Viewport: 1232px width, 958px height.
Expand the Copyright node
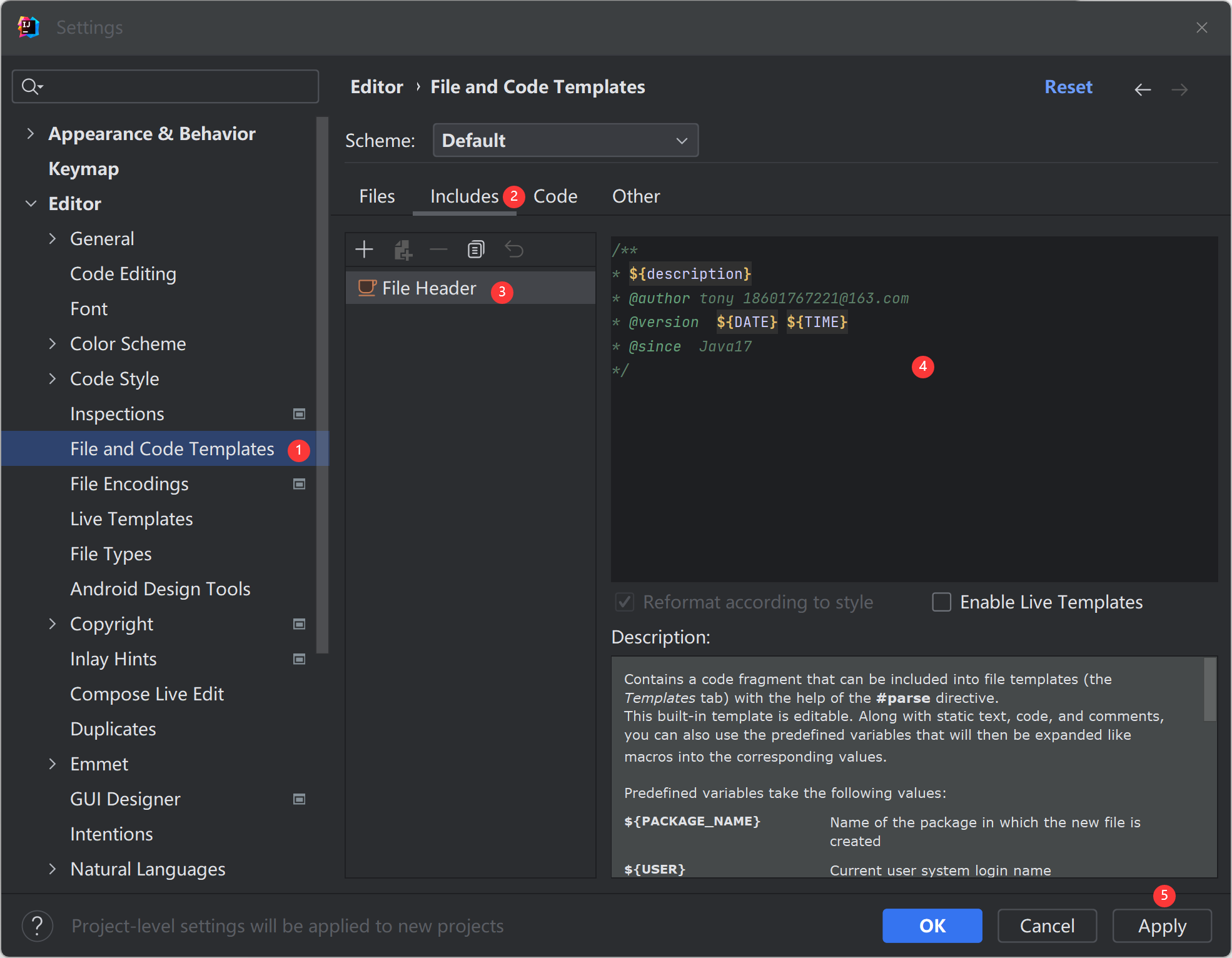(53, 624)
